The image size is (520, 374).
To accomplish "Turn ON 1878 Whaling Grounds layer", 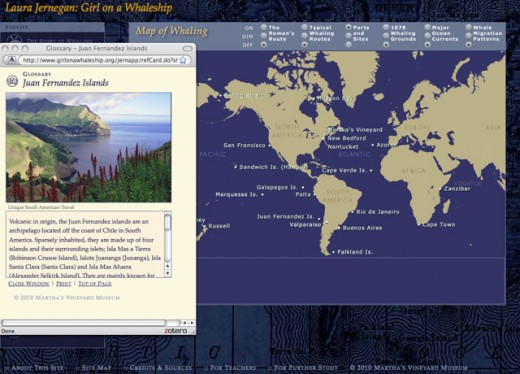I will click(386, 27).
